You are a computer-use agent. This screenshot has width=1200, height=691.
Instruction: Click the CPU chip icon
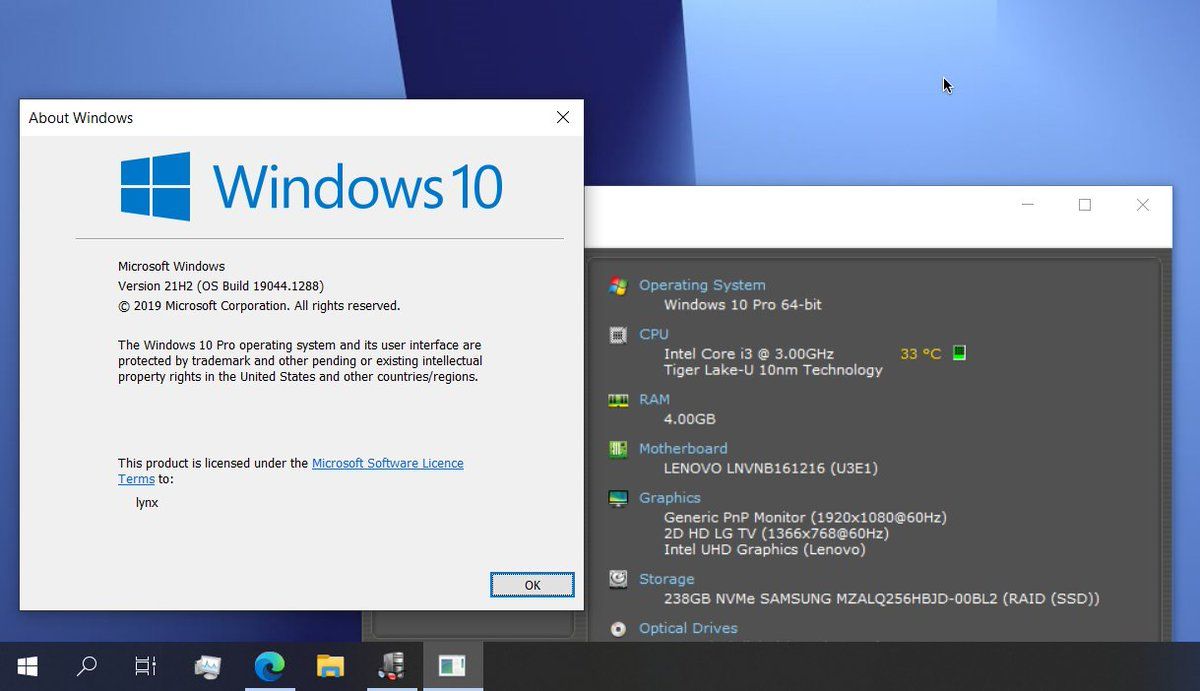[618, 335]
